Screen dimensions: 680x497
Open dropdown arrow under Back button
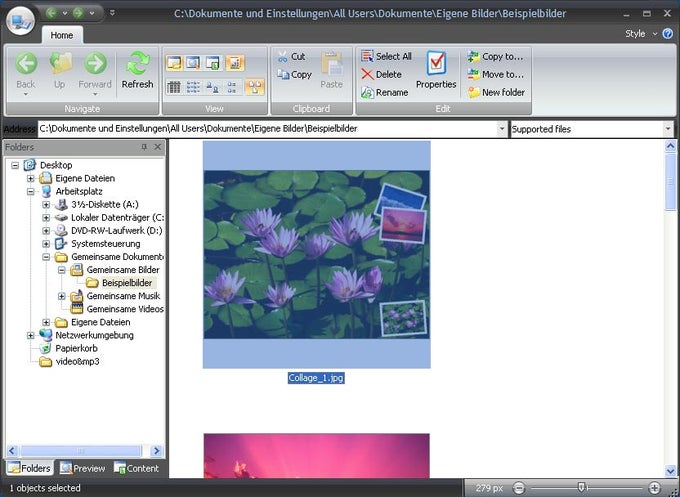pyautogui.click(x=26, y=94)
